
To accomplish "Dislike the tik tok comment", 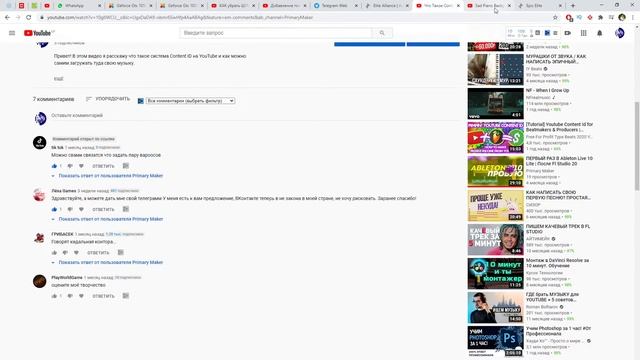I will pos(70,166).
